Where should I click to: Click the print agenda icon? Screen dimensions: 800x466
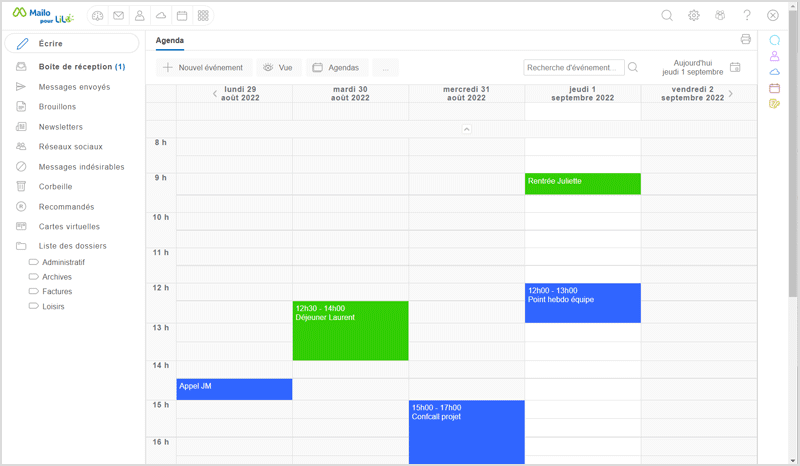(745, 39)
